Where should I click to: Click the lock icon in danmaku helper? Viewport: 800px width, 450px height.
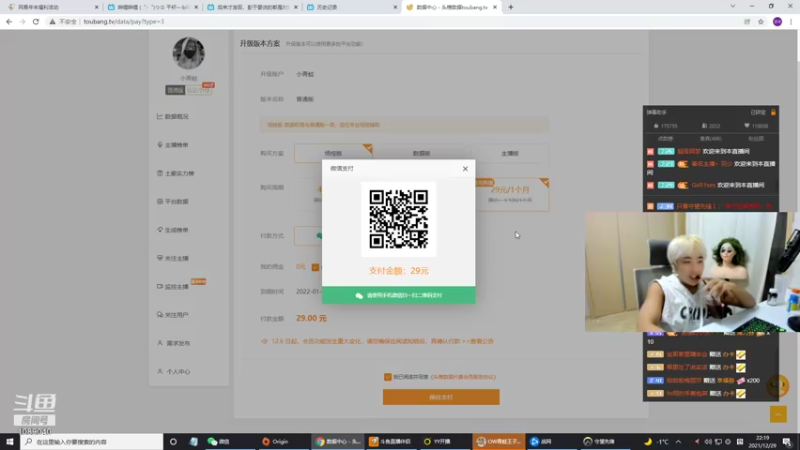point(773,112)
